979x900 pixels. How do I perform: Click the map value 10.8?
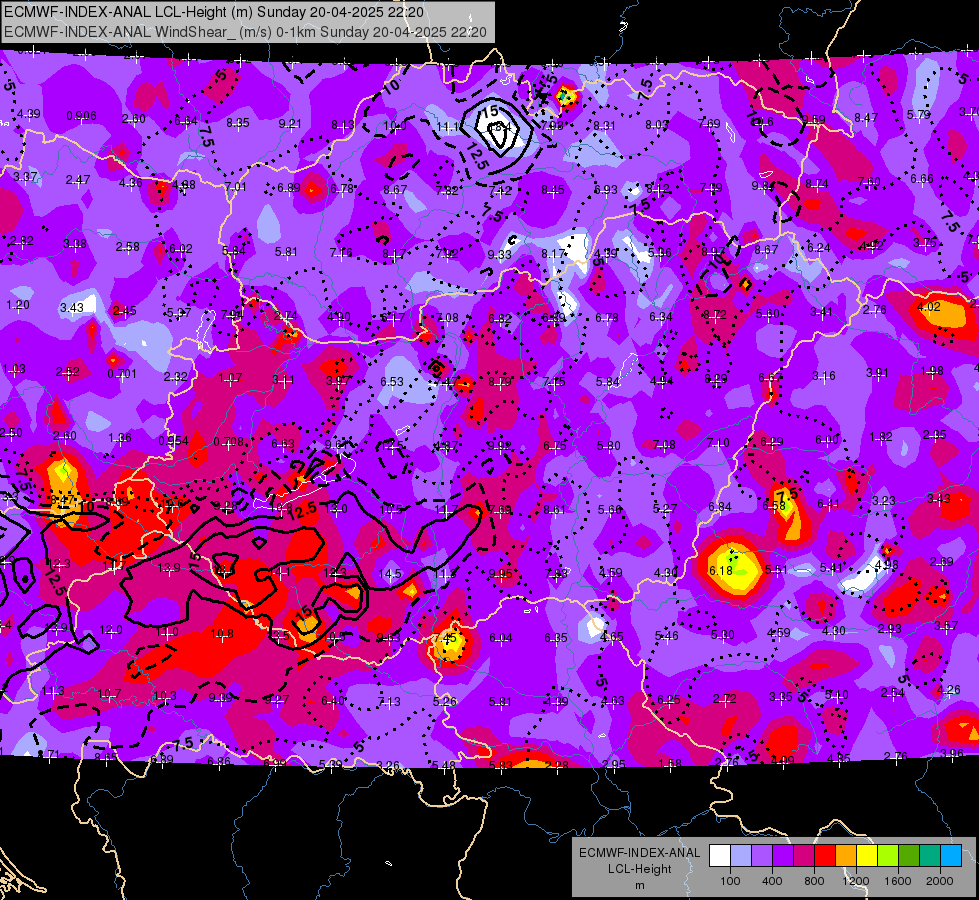222,633
